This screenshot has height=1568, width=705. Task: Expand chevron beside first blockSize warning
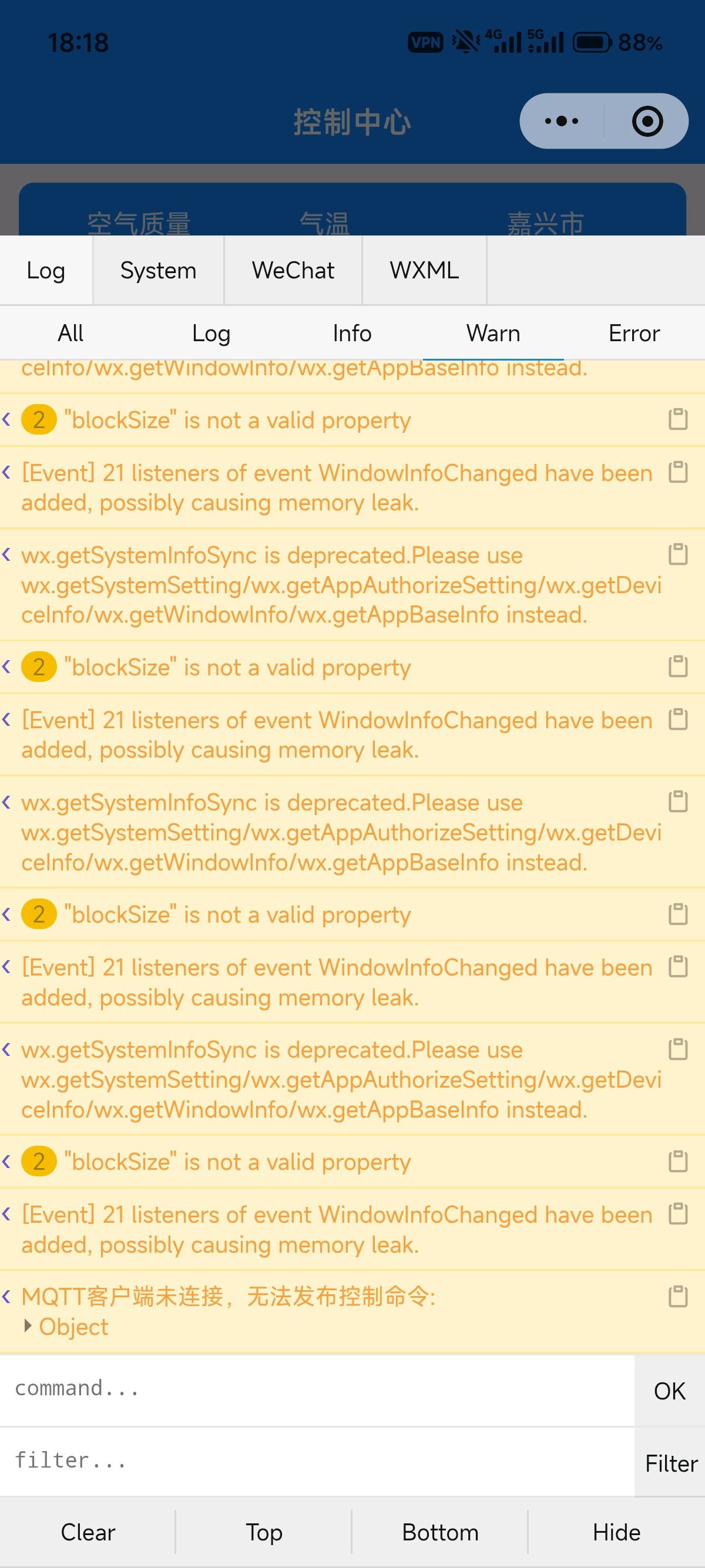pyautogui.click(x=6, y=419)
